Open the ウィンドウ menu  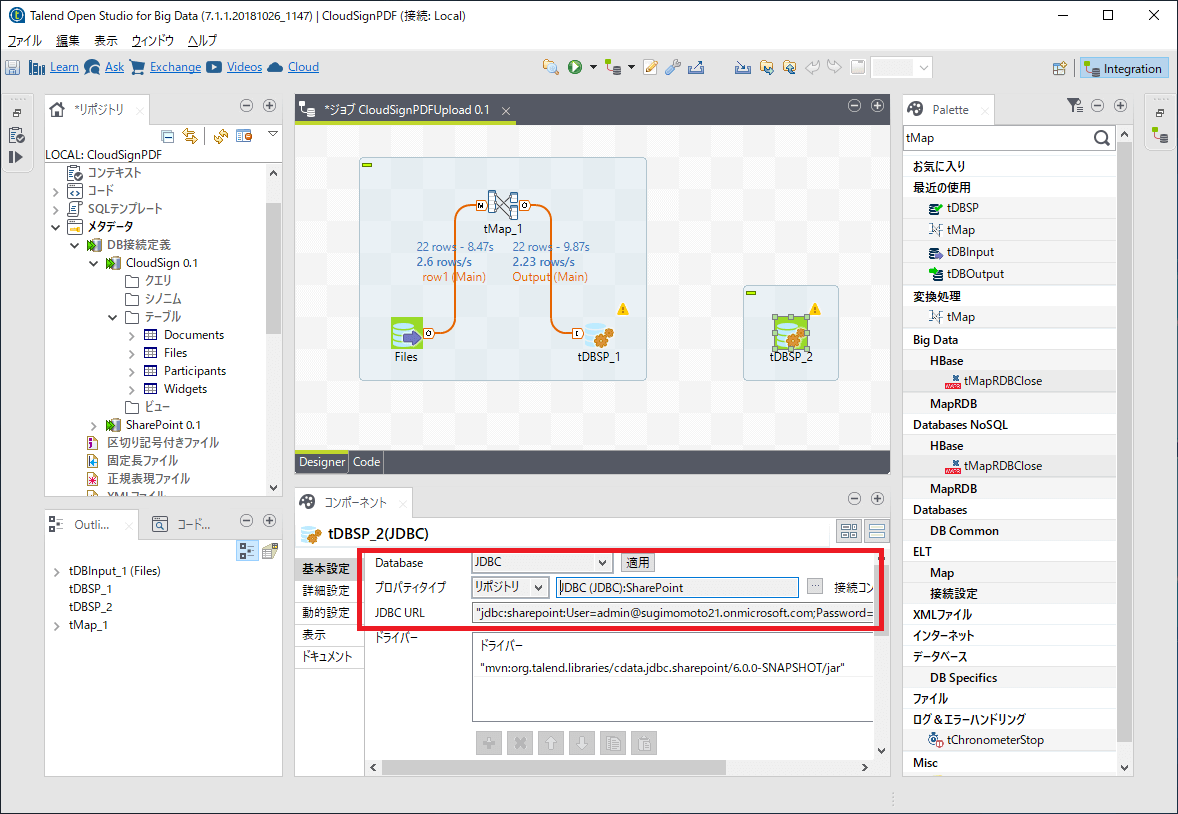[x=153, y=41]
